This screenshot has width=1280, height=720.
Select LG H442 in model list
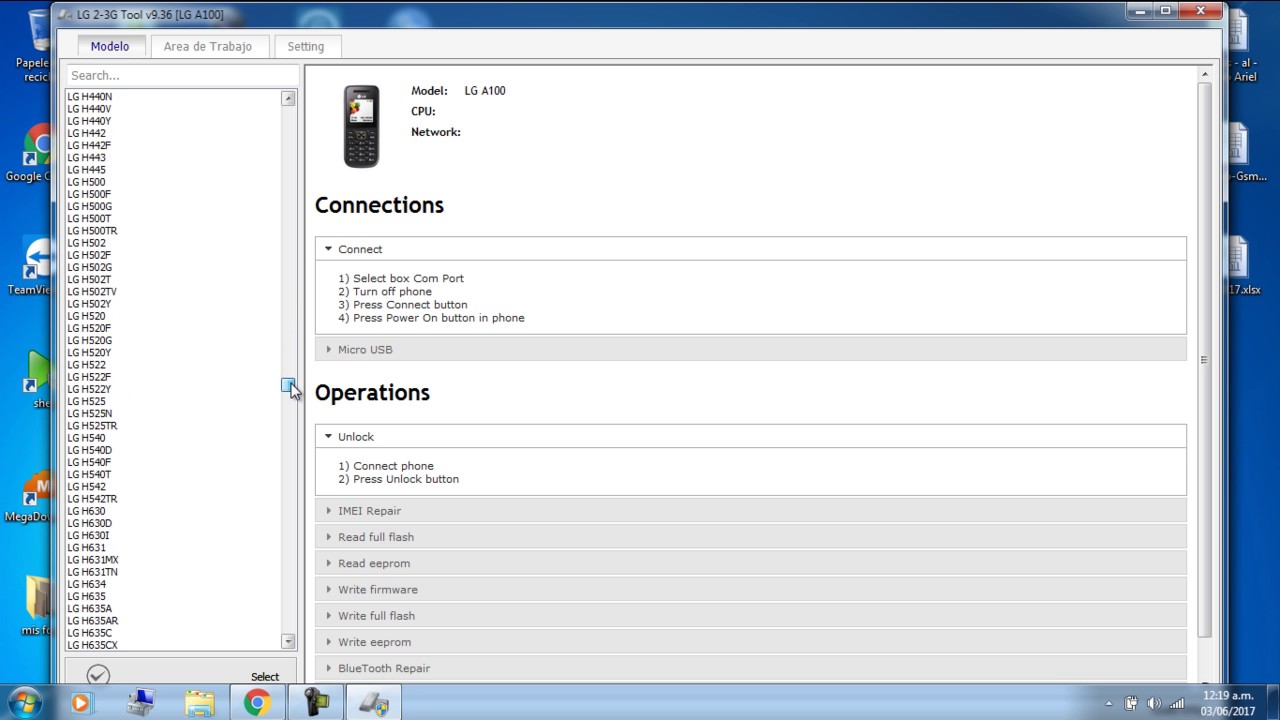tap(87, 133)
